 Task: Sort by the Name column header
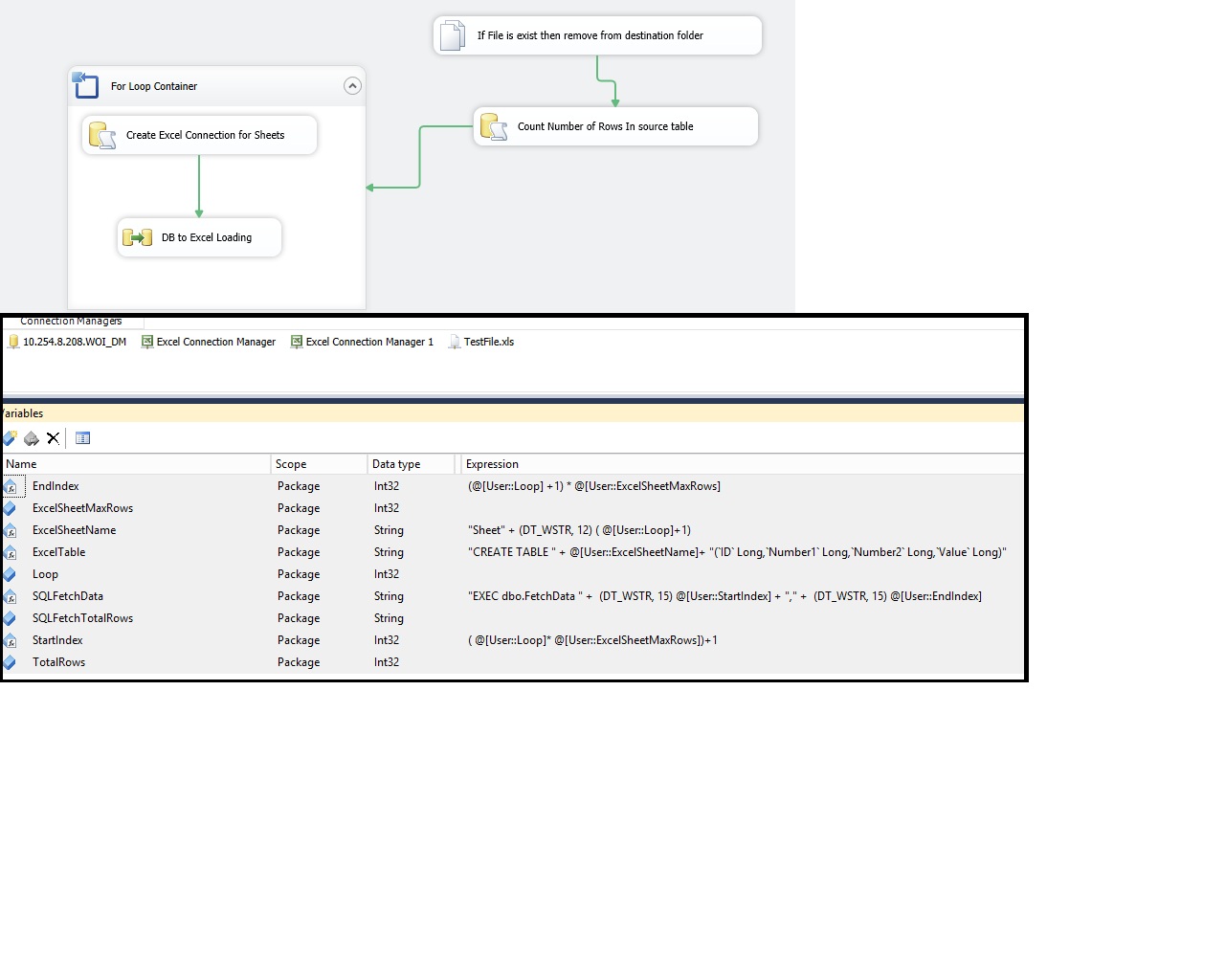click(137, 464)
